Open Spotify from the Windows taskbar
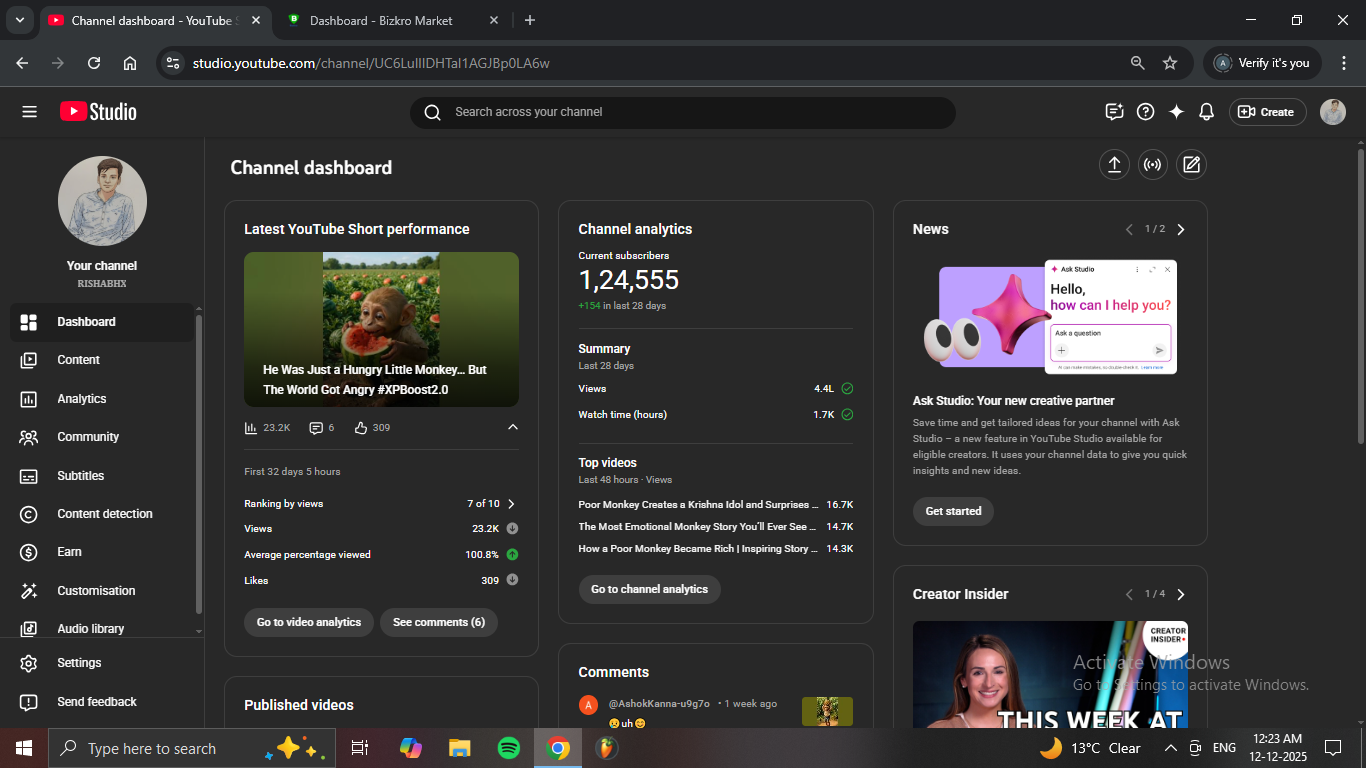 click(508, 748)
